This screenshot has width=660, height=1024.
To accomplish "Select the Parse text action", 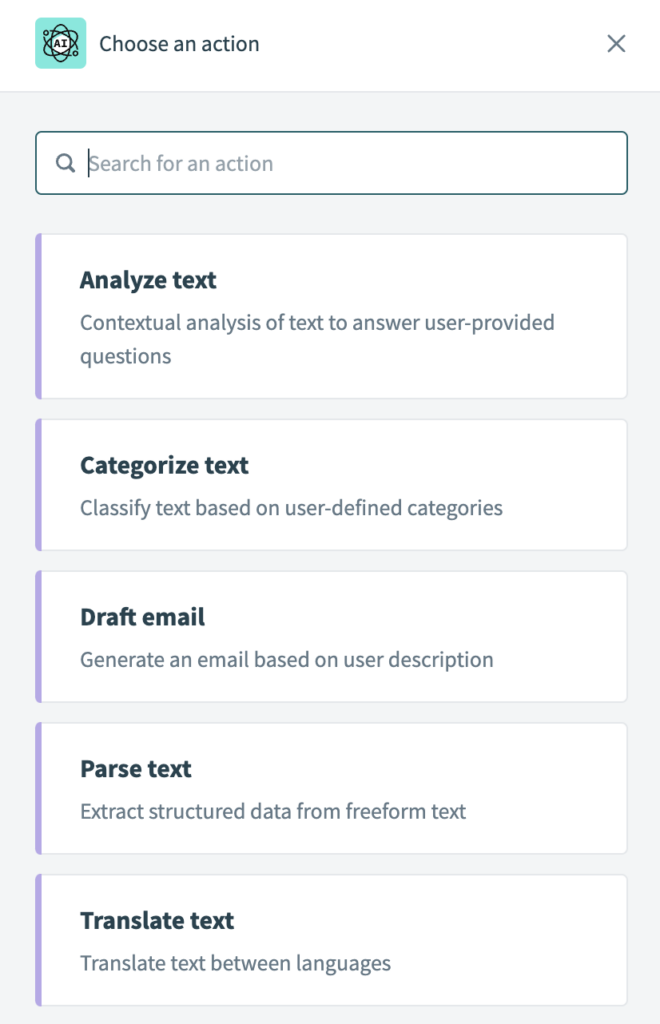I will coord(136,769).
